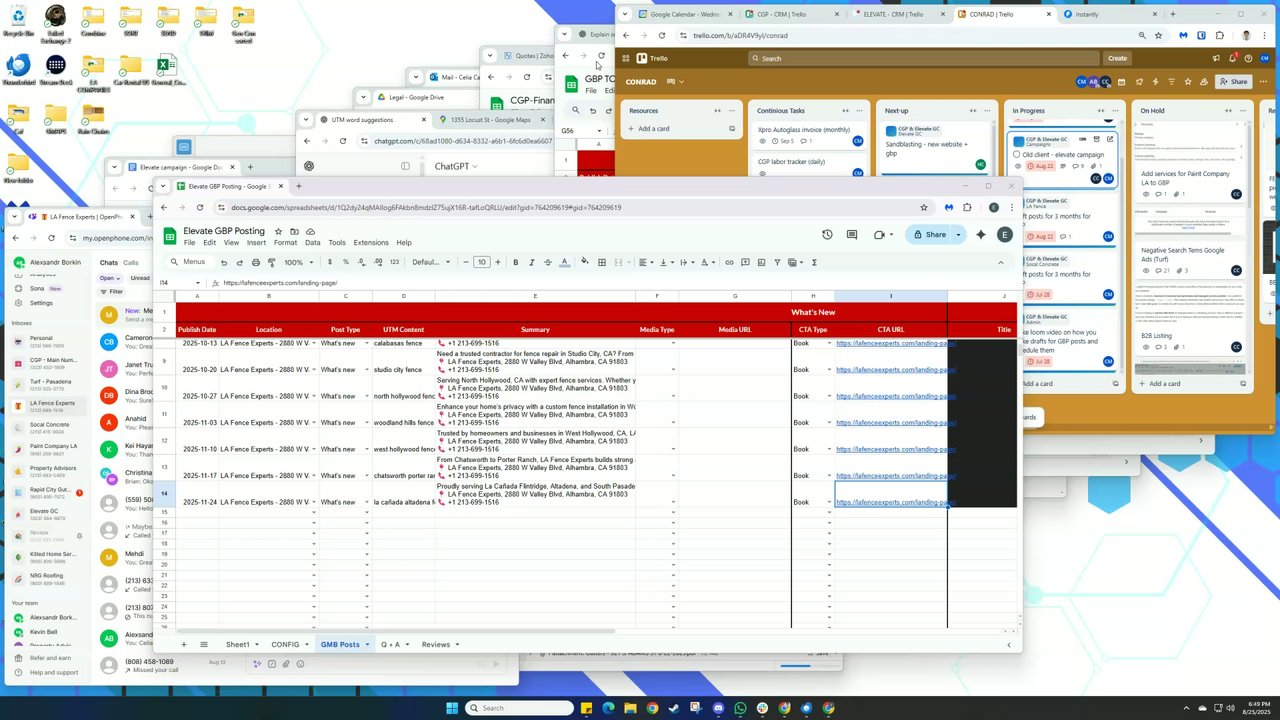Open the Gemini sparkle icon in Sheets
Image resolution: width=1280 pixels, height=720 pixels.
tap(981, 235)
